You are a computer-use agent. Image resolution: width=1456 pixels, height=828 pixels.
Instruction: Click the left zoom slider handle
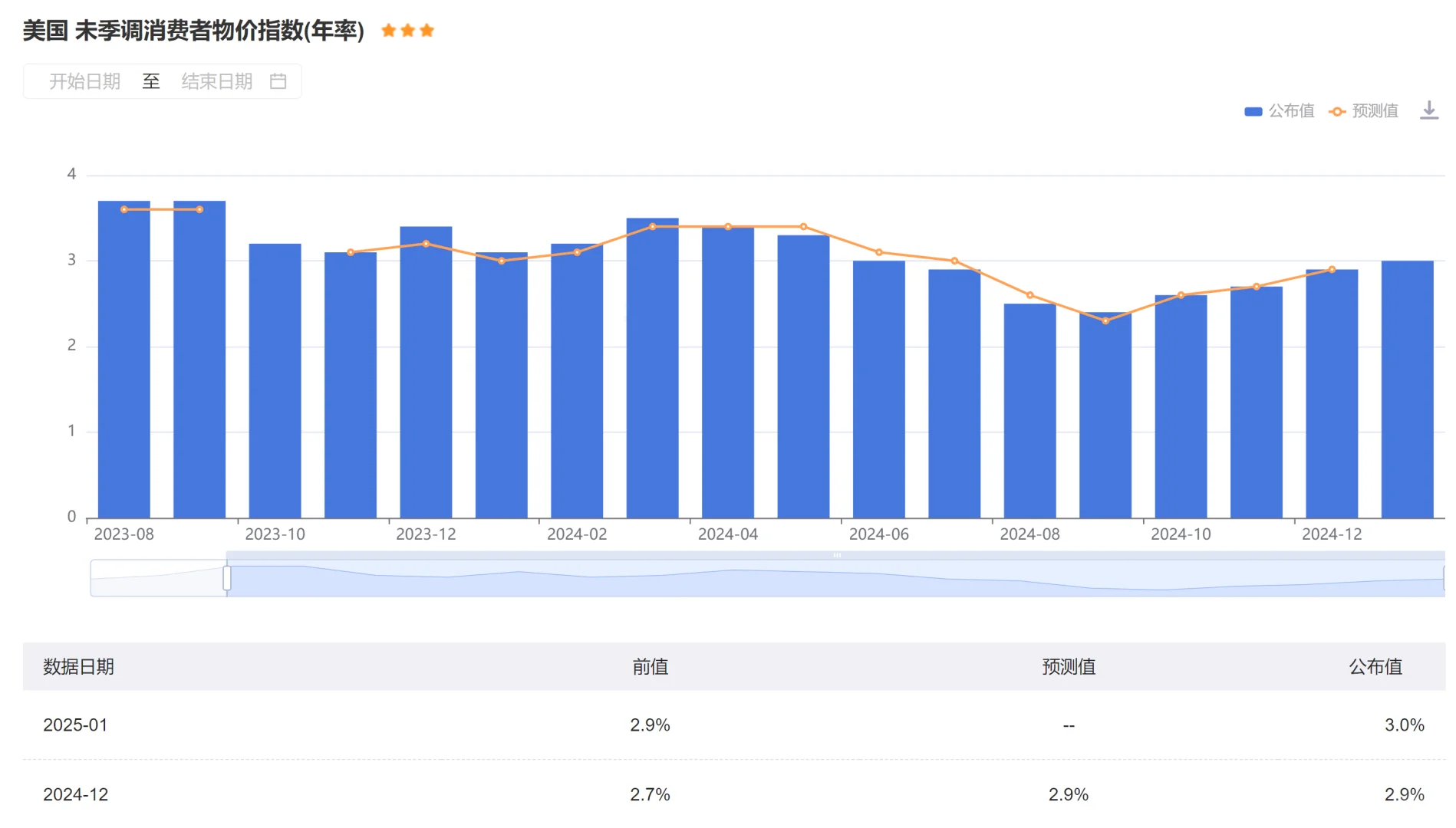pyautogui.click(x=227, y=578)
